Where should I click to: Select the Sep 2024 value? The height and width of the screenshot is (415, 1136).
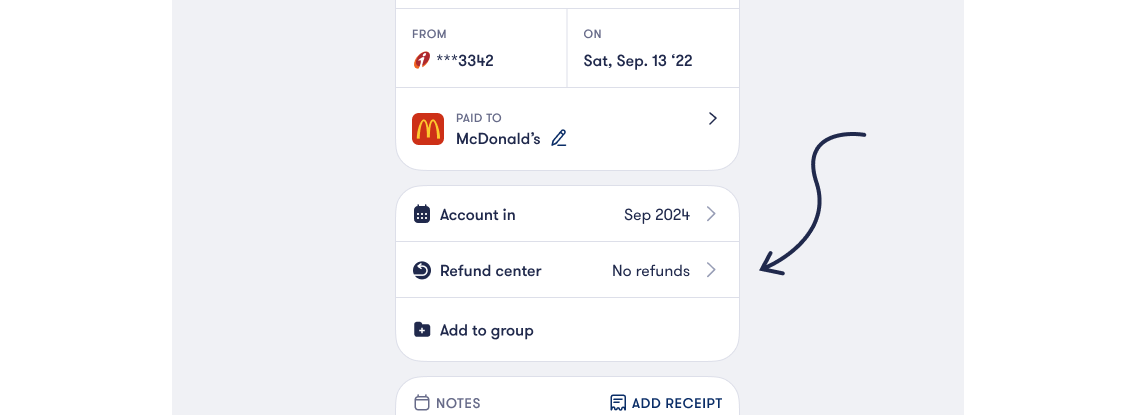tap(656, 215)
